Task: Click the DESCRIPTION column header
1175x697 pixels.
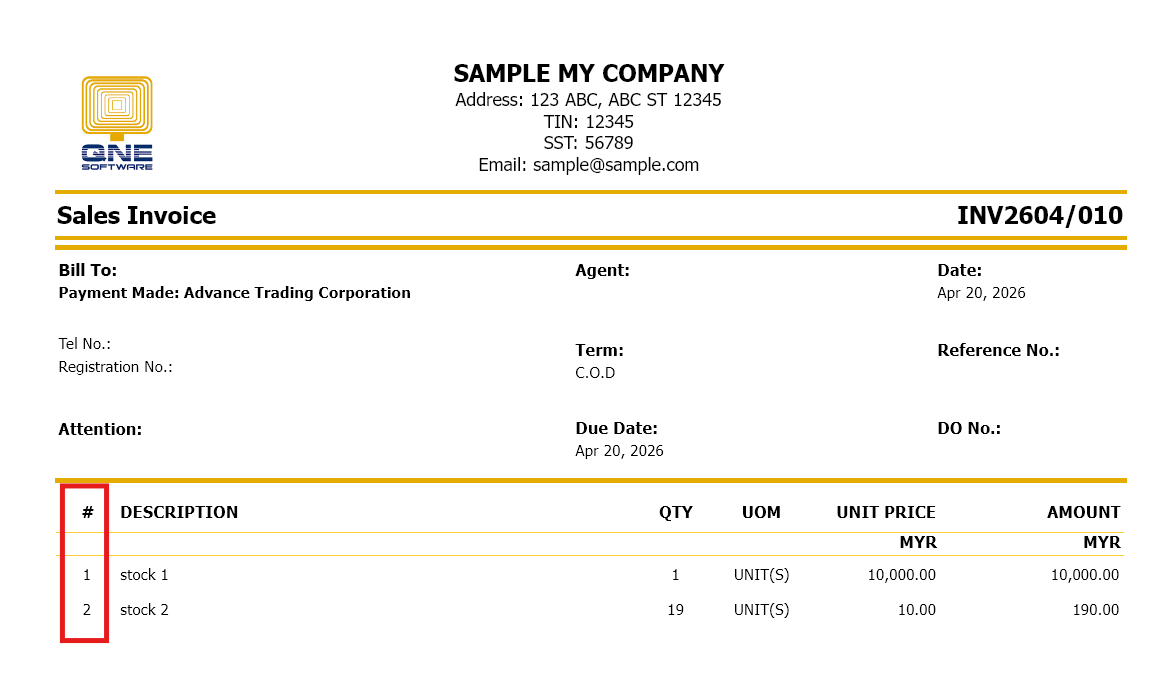Action: (x=179, y=512)
